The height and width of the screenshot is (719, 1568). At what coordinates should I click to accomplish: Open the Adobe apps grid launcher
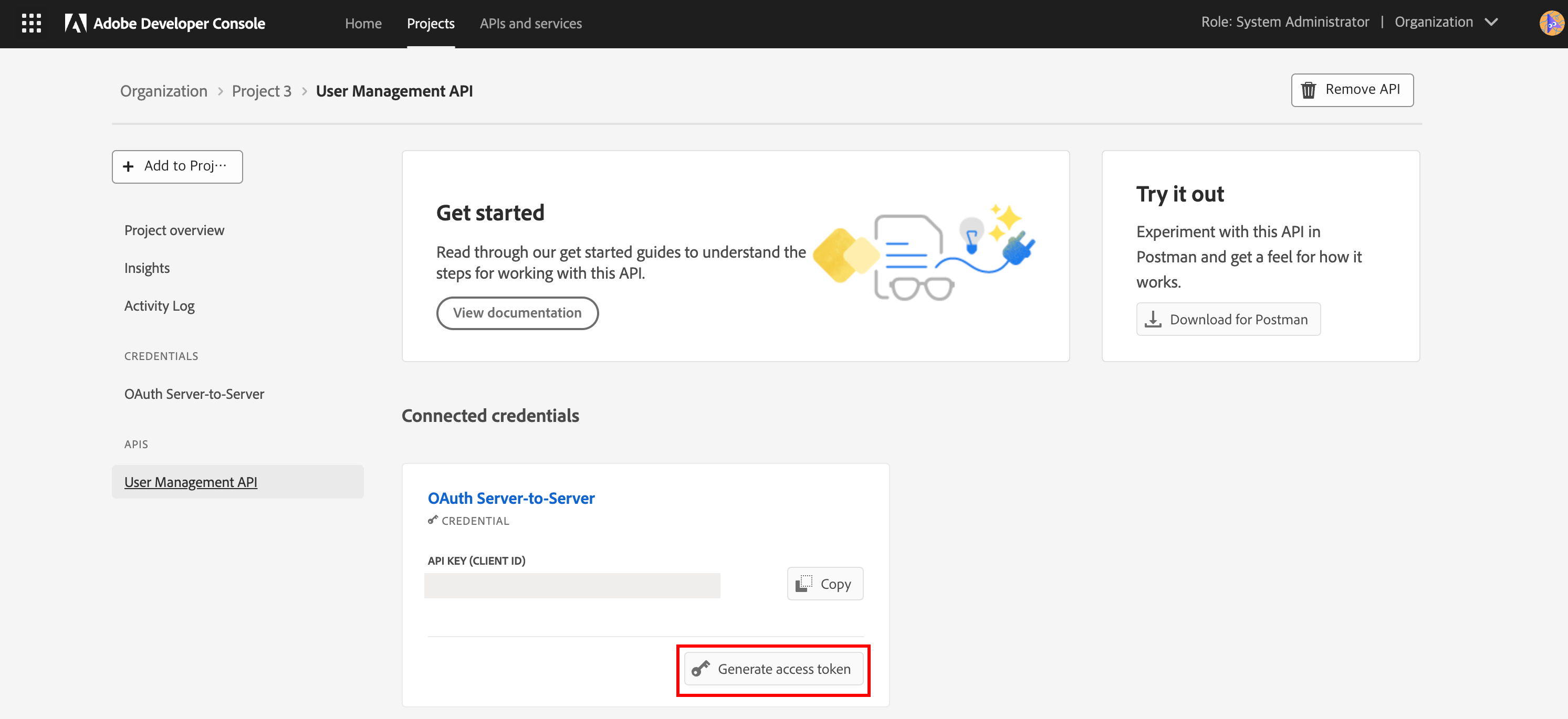click(x=30, y=23)
